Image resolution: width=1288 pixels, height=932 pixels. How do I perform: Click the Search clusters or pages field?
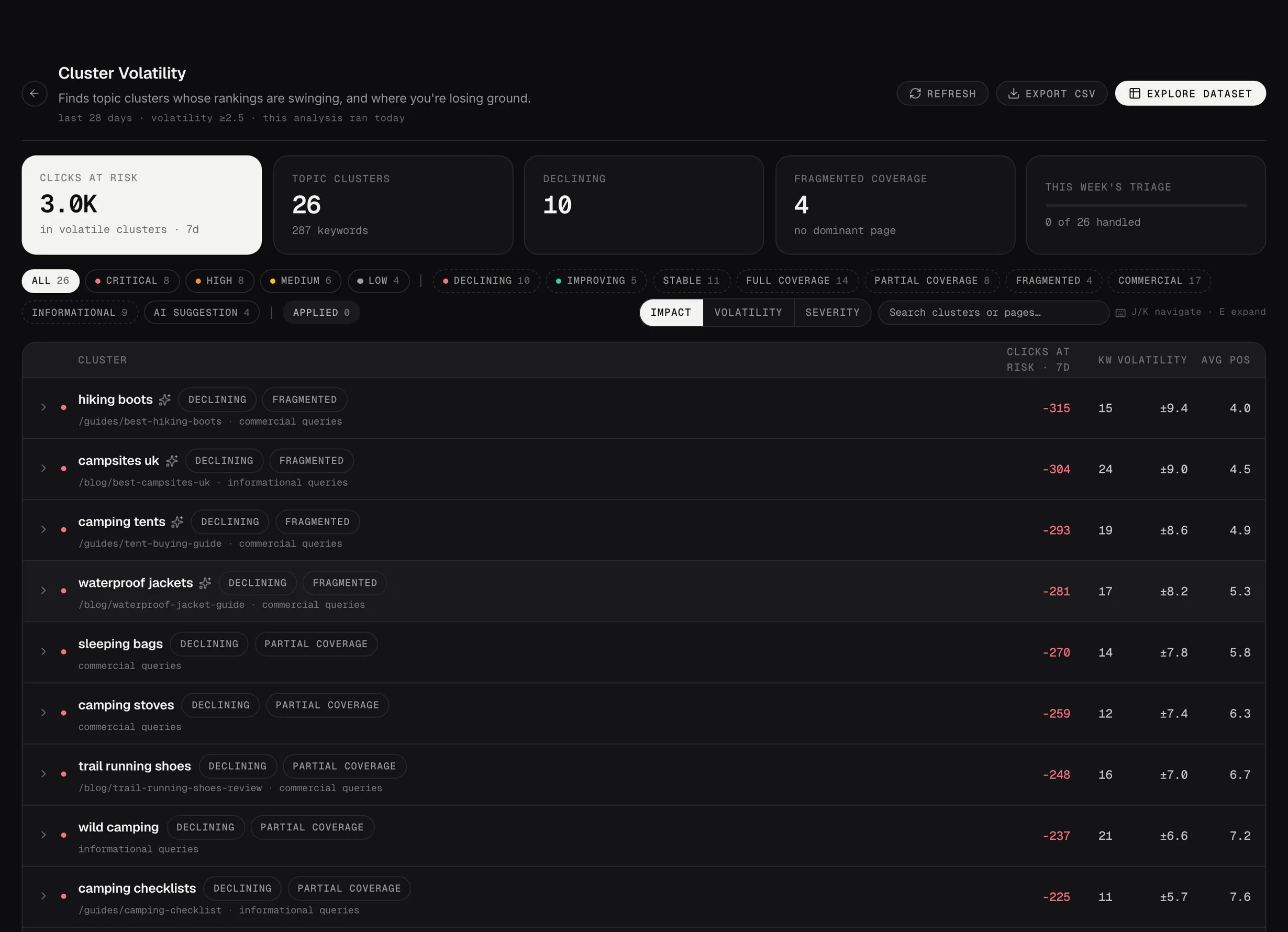(x=993, y=313)
